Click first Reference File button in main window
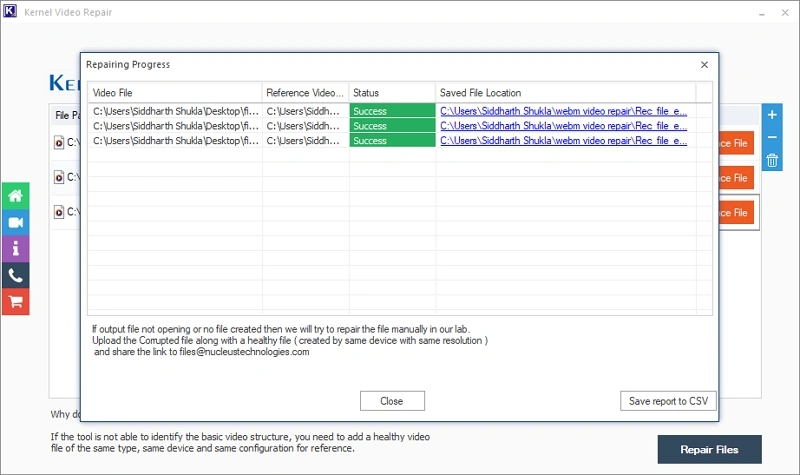This screenshot has width=800, height=475. (736, 143)
